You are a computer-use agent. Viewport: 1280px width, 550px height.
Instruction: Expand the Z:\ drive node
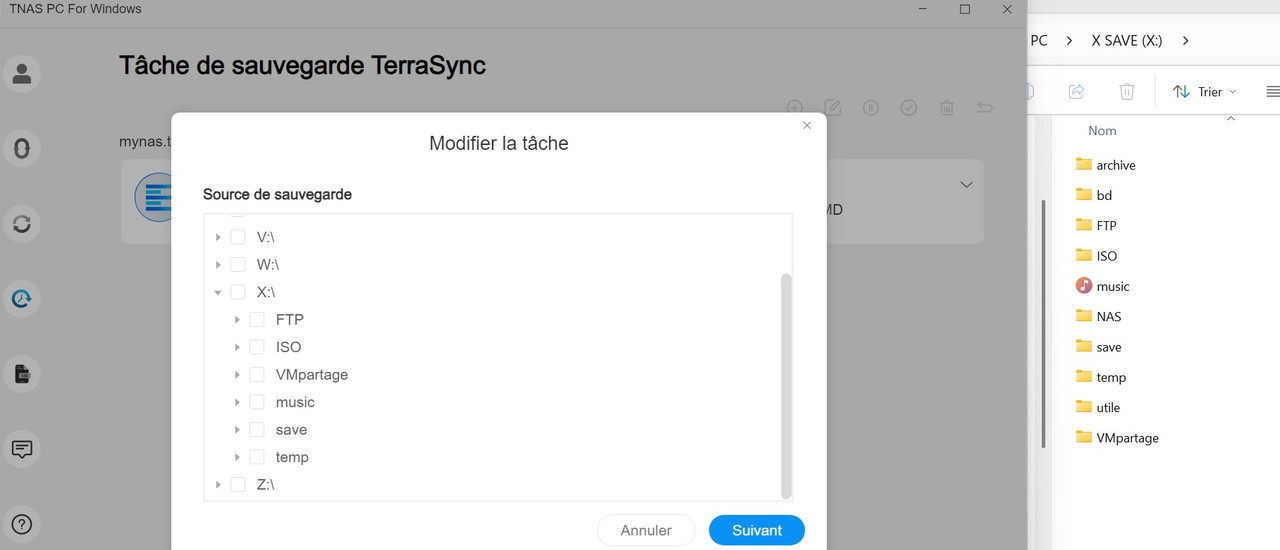[x=218, y=485]
